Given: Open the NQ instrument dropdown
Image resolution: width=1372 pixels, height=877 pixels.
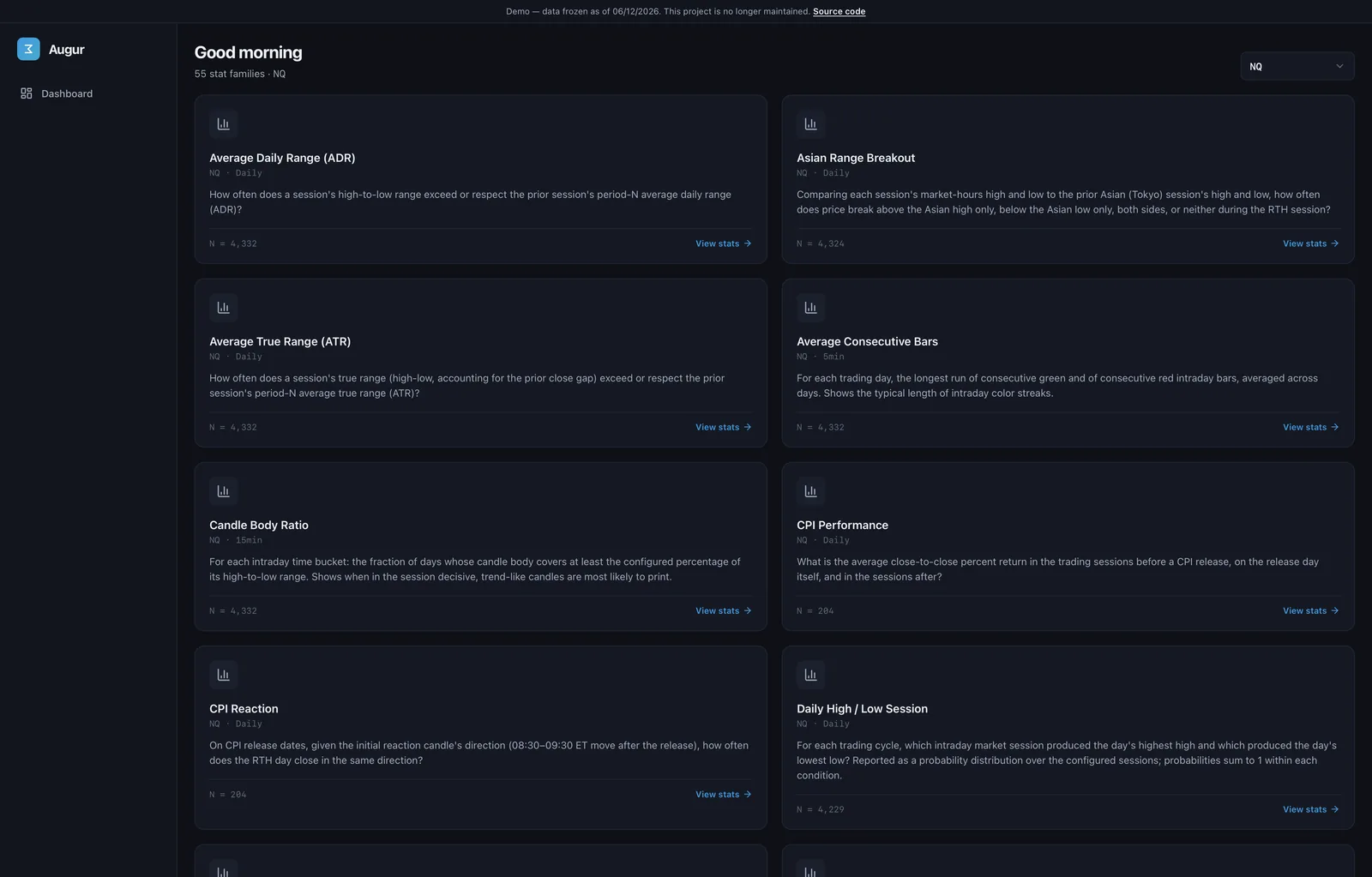Looking at the screenshot, I should [1297, 66].
